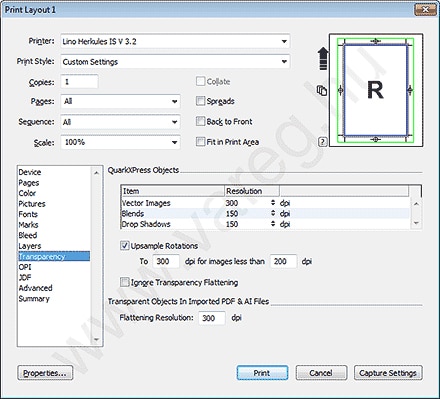Toggle the Collate checkbox

click(x=200, y=81)
